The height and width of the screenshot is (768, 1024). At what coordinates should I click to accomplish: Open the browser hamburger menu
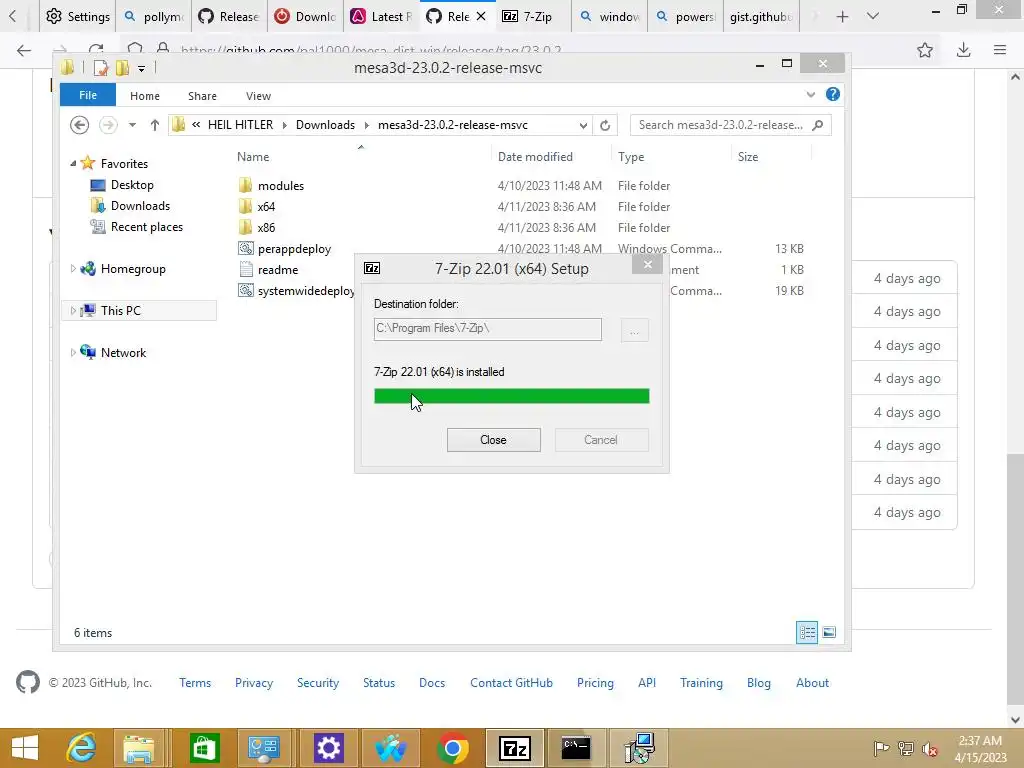(1000, 50)
